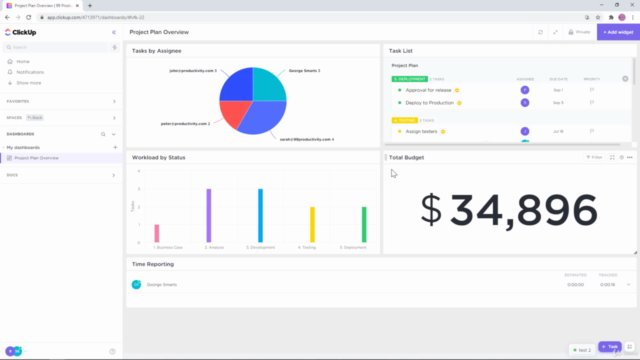
Task: Open the help question mark icon
Action: pos(113,351)
